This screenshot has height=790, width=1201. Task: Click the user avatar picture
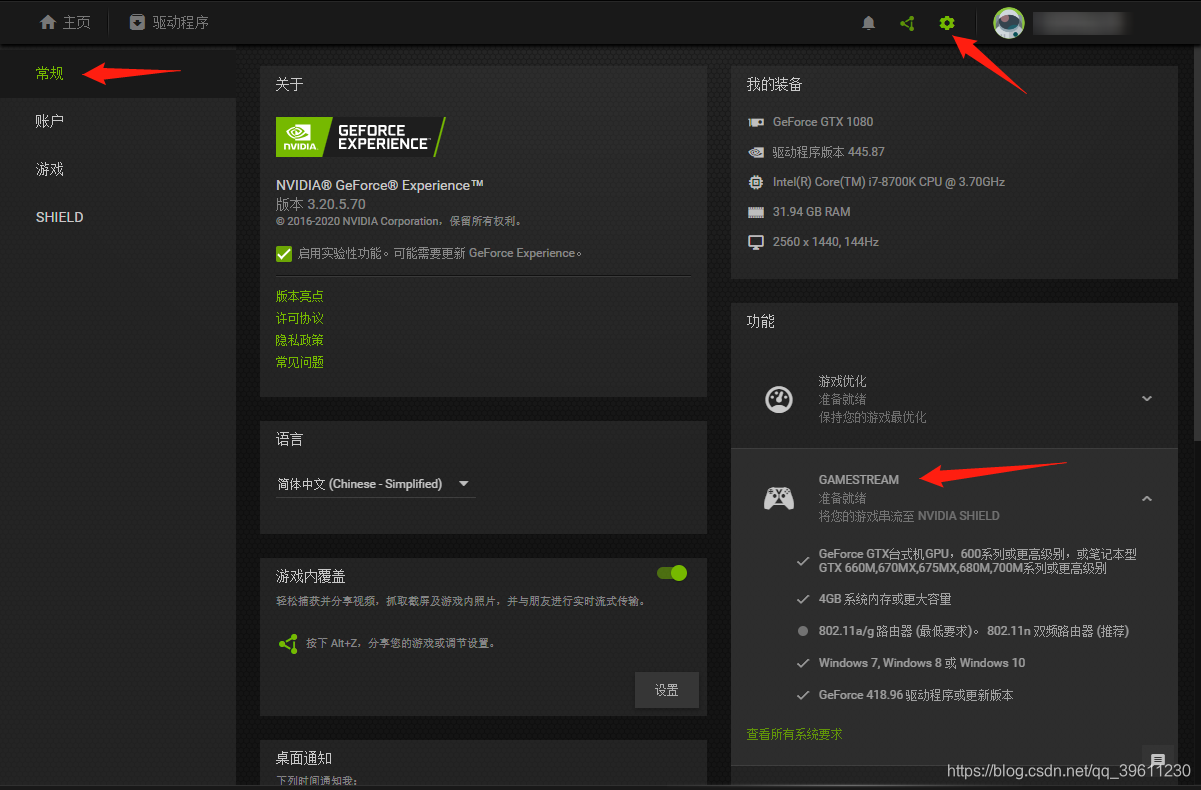[x=1008, y=23]
